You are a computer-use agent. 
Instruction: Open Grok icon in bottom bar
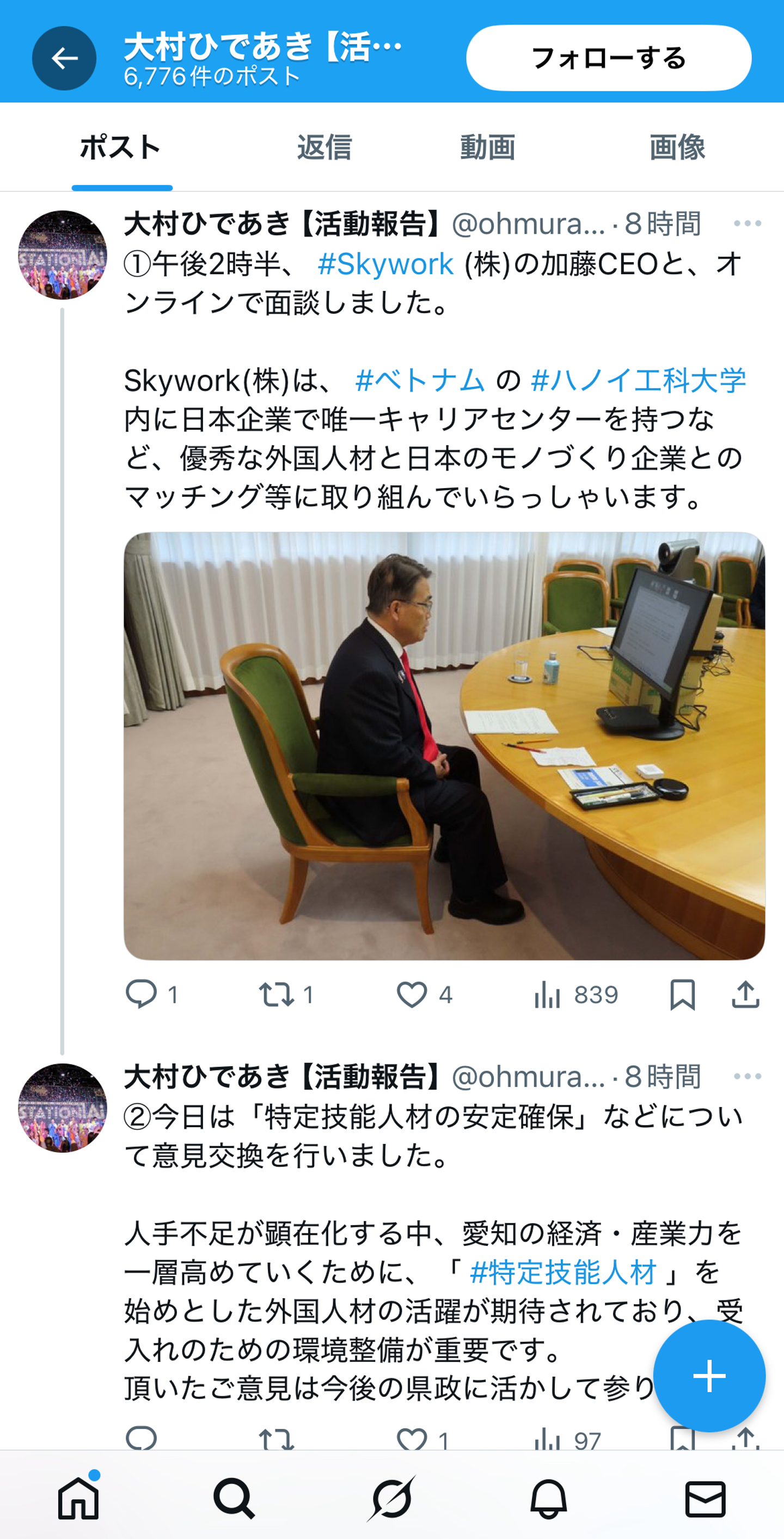click(391, 1498)
